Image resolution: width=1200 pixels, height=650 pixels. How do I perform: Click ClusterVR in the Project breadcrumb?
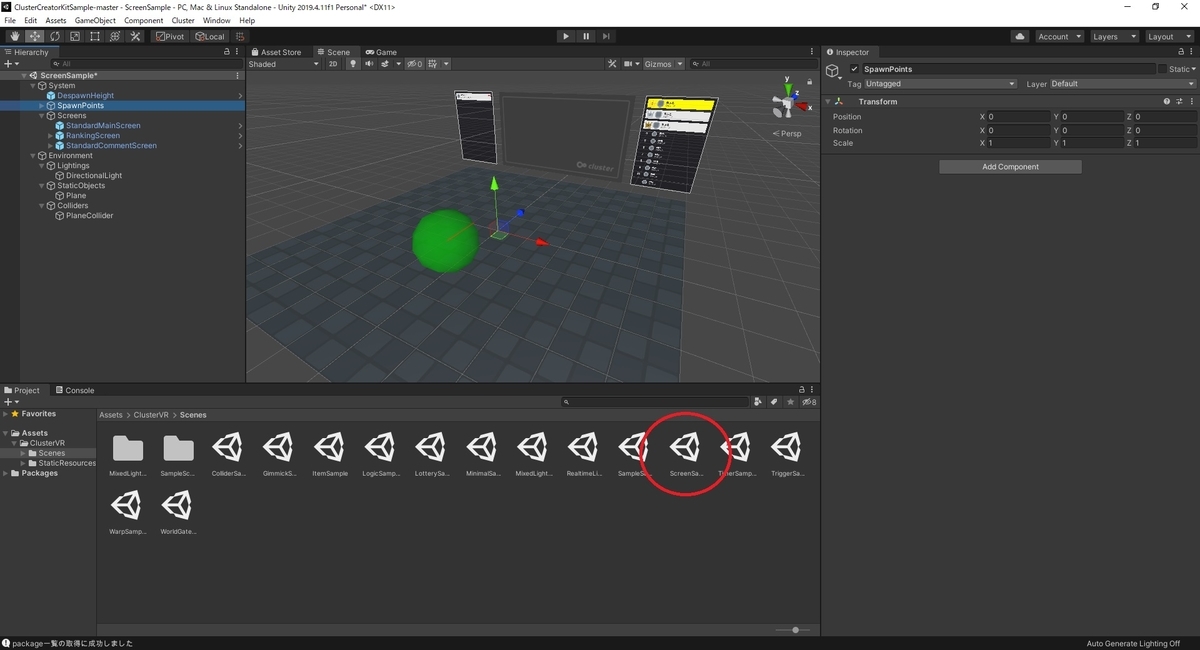[151, 415]
